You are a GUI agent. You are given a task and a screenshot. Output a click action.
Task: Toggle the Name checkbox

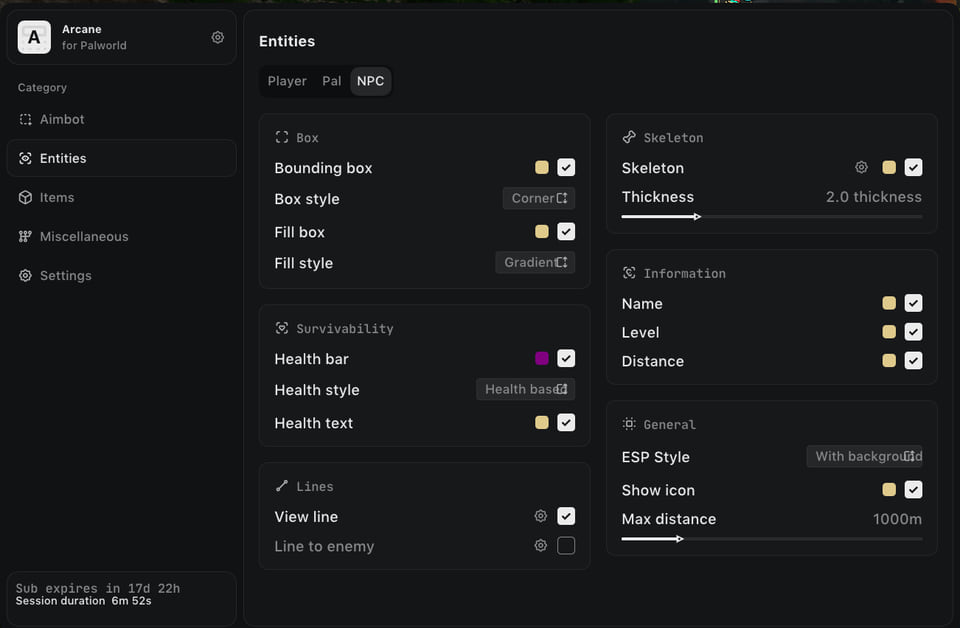click(913, 303)
